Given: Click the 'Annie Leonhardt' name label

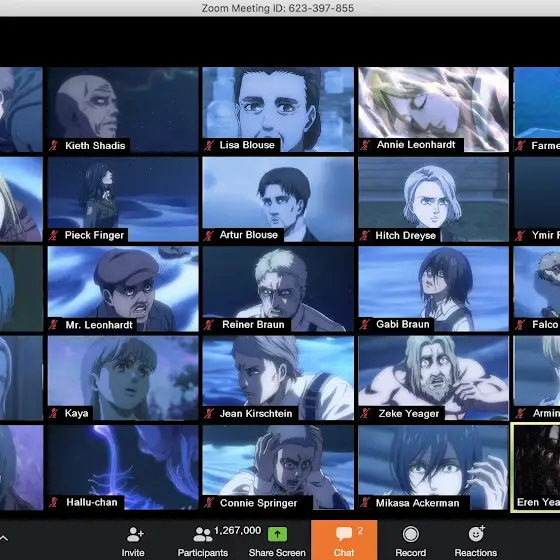Looking at the screenshot, I should [x=416, y=145].
